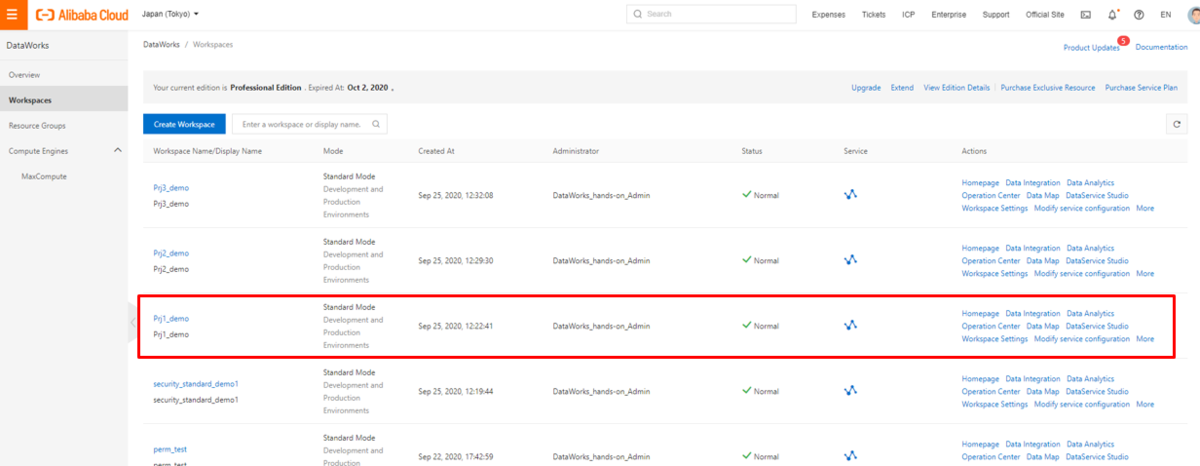Image resolution: width=1200 pixels, height=466 pixels.
Task: Click the Create Workspace button
Action: 184,124
